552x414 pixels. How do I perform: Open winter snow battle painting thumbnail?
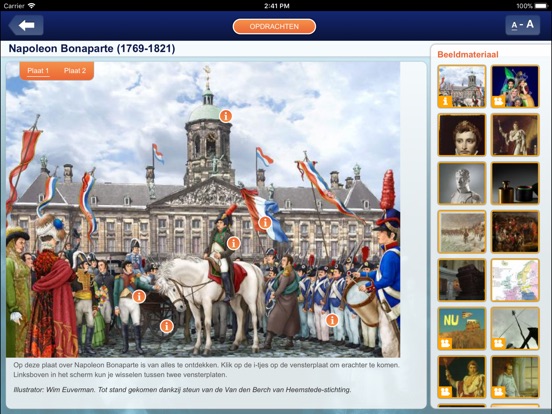[x=462, y=232]
